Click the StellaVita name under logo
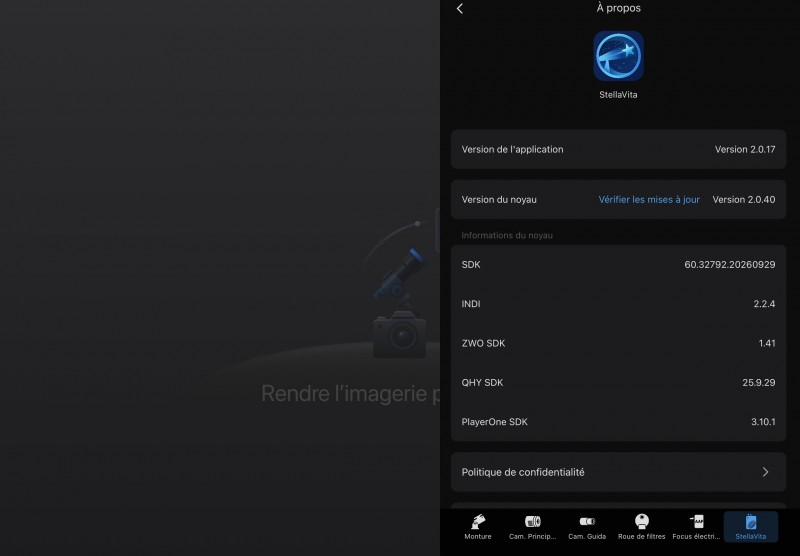800x556 pixels. 618,94
